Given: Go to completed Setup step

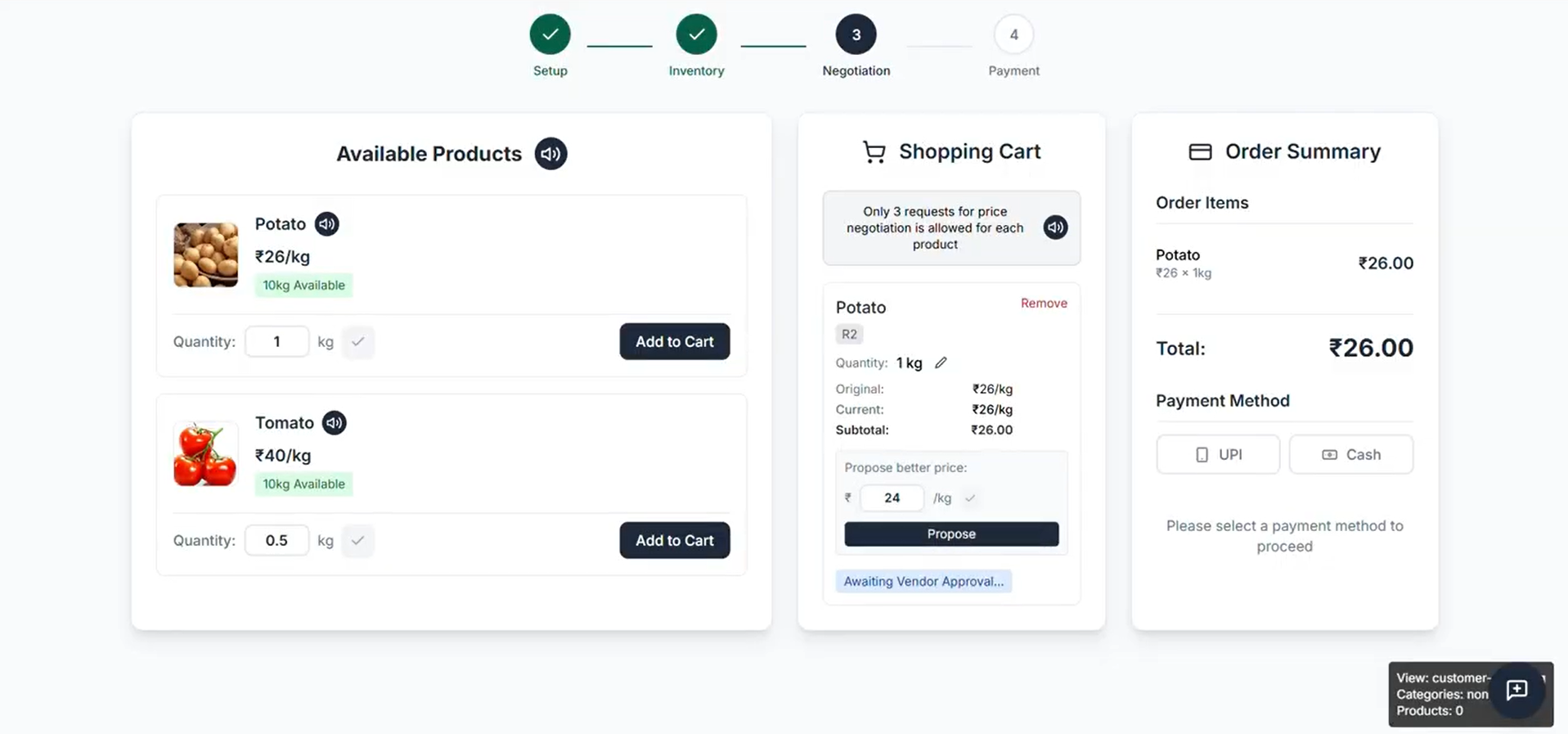Looking at the screenshot, I should point(550,34).
